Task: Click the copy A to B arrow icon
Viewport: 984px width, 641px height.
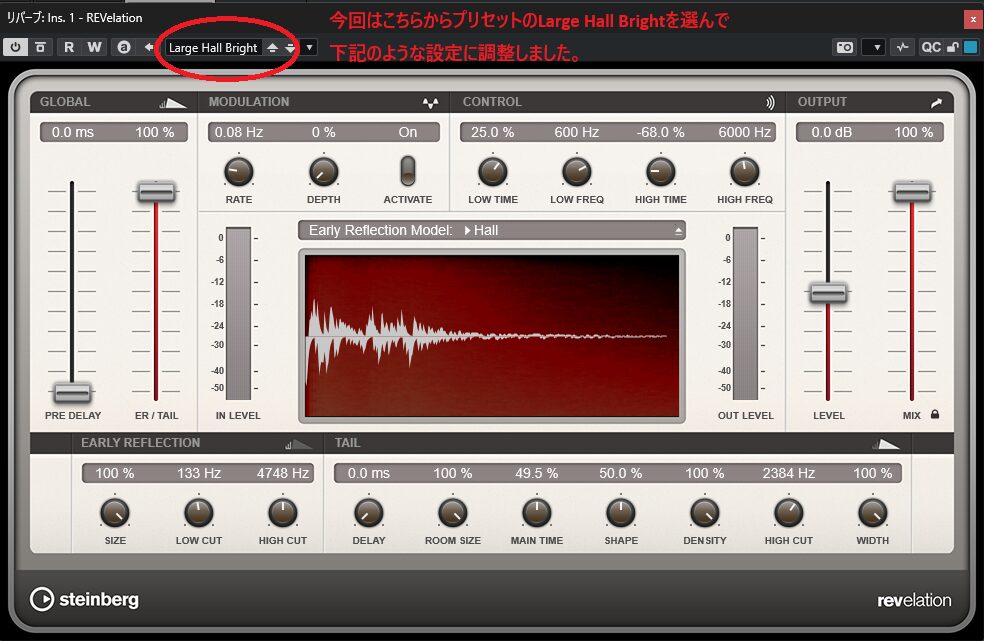Action: coord(148,47)
